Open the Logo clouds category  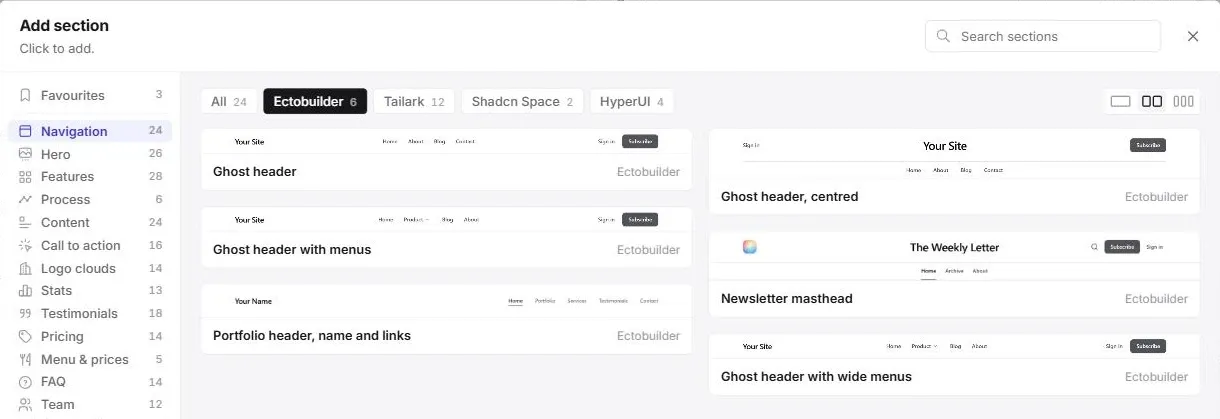pos(91,268)
